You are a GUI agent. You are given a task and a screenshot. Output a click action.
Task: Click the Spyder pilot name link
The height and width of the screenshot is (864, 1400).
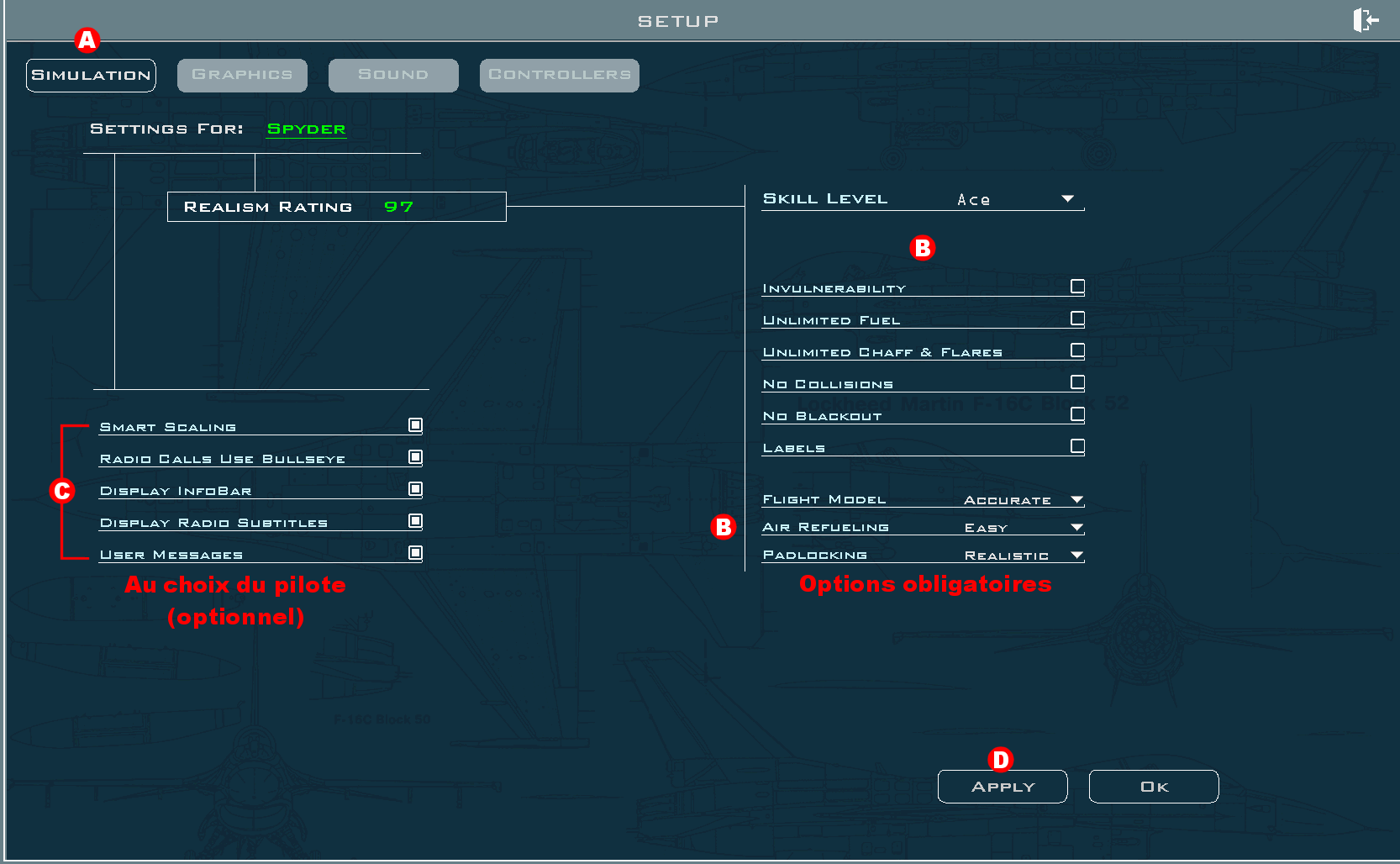pos(306,129)
